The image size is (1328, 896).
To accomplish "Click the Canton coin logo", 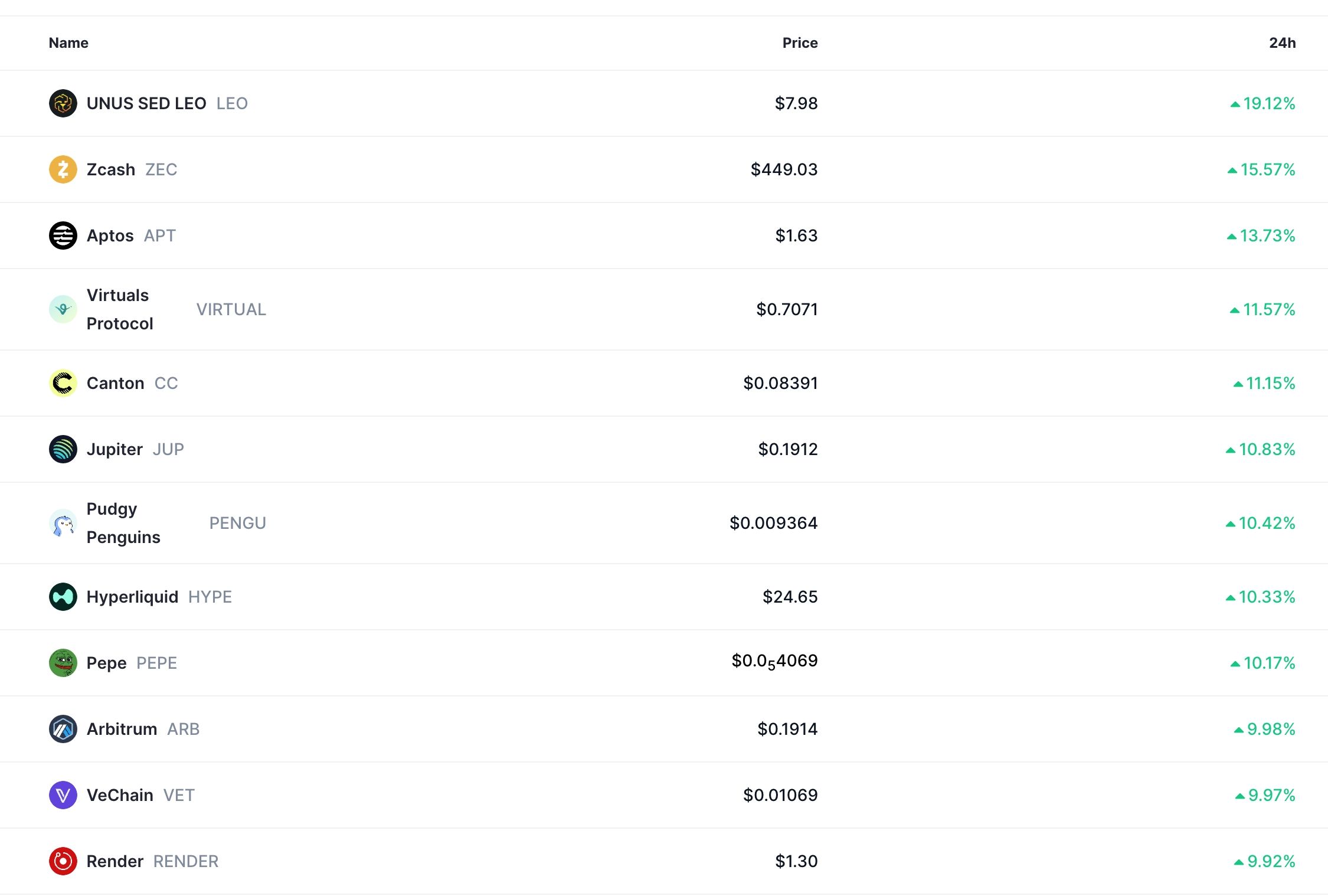I will tap(63, 383).
